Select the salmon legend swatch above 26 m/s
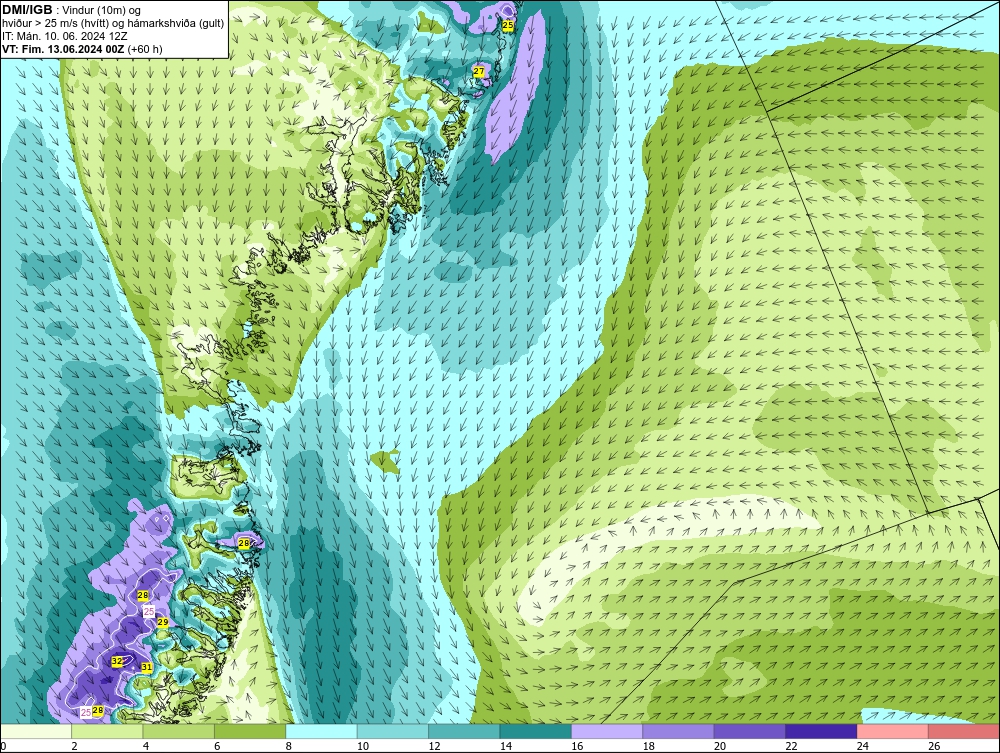Screen dimensions: 1000x753 [964, 731]
